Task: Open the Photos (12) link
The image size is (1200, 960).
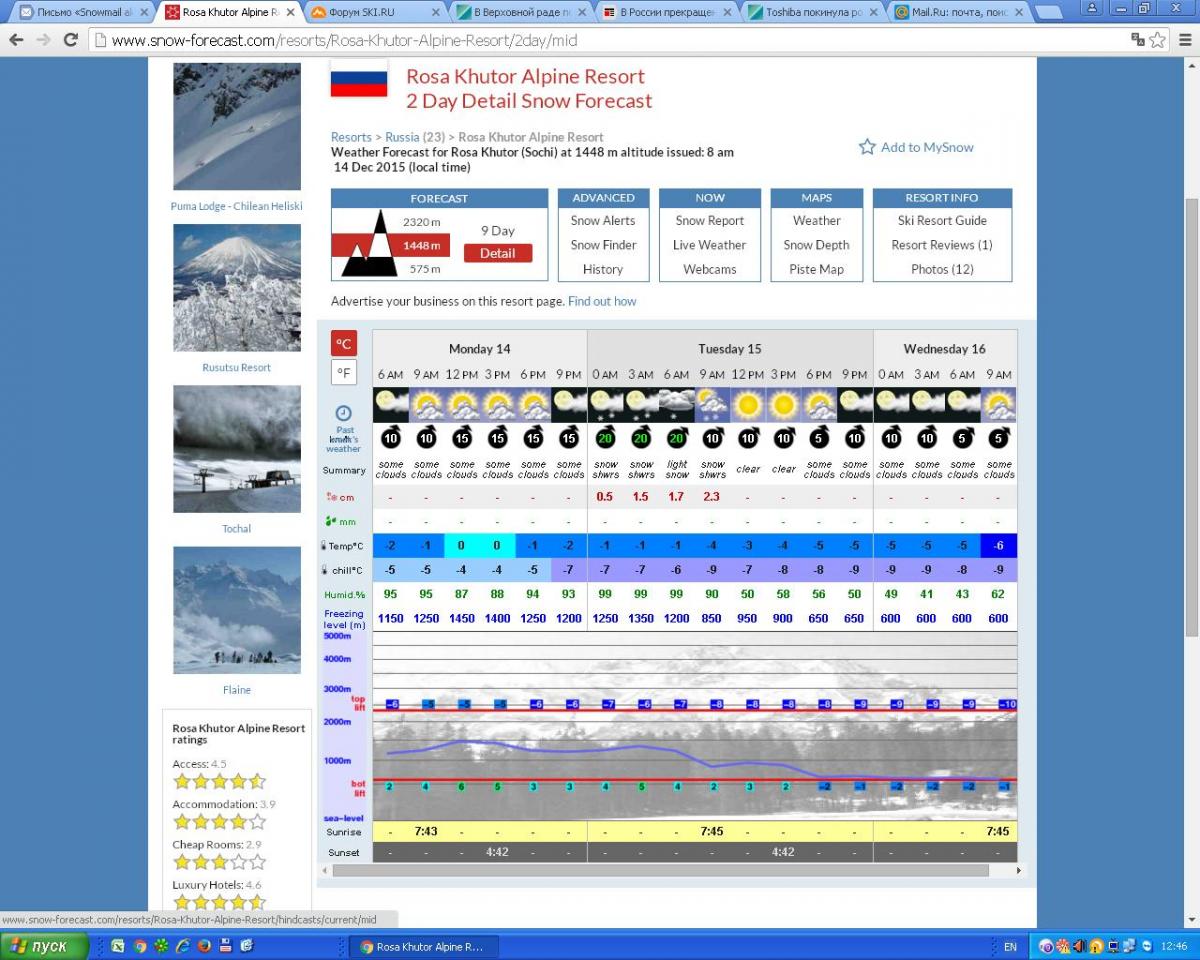Action: coord(942,269)
